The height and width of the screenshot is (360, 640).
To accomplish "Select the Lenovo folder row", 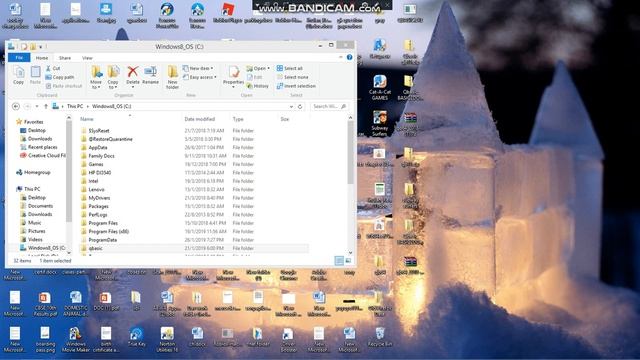I will [193, 189].
